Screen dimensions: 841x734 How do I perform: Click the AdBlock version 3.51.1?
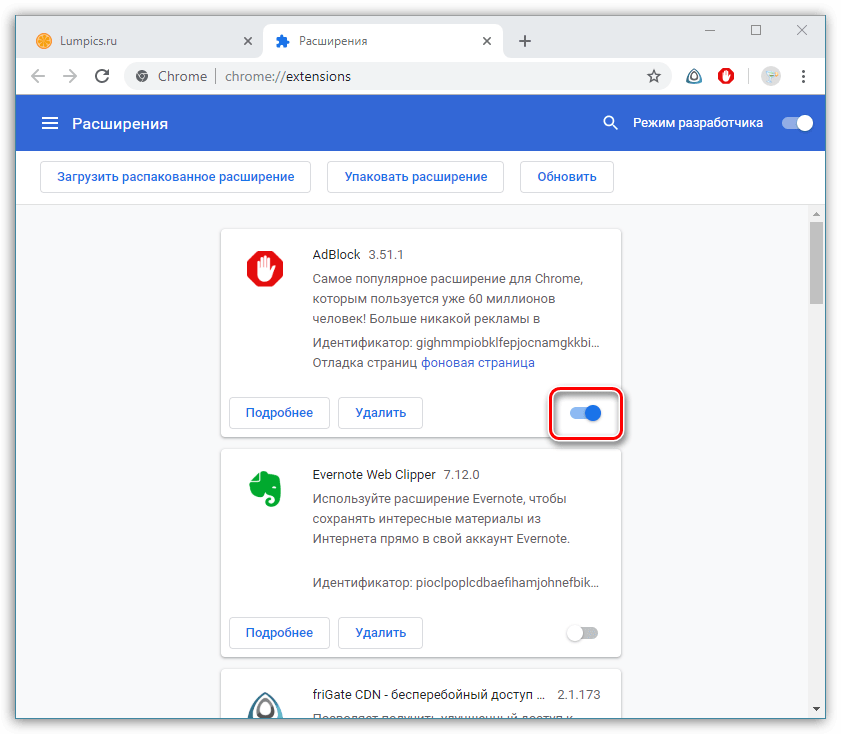[x=386, y=255]
